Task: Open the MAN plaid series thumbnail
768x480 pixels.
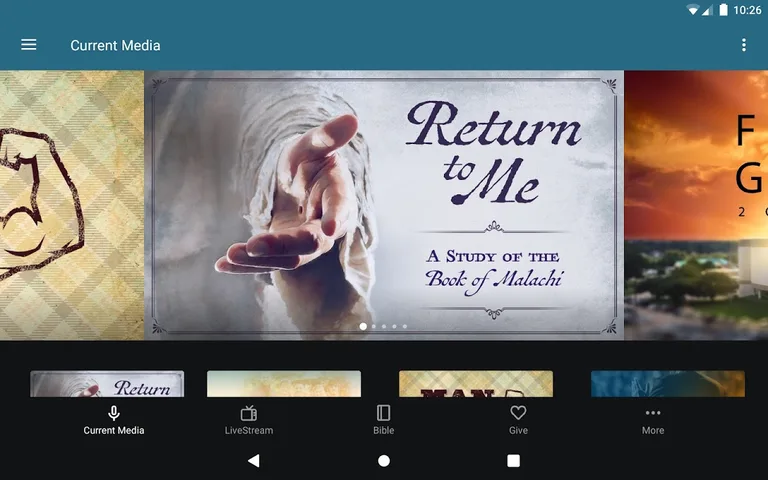Action: coord(476,384)
